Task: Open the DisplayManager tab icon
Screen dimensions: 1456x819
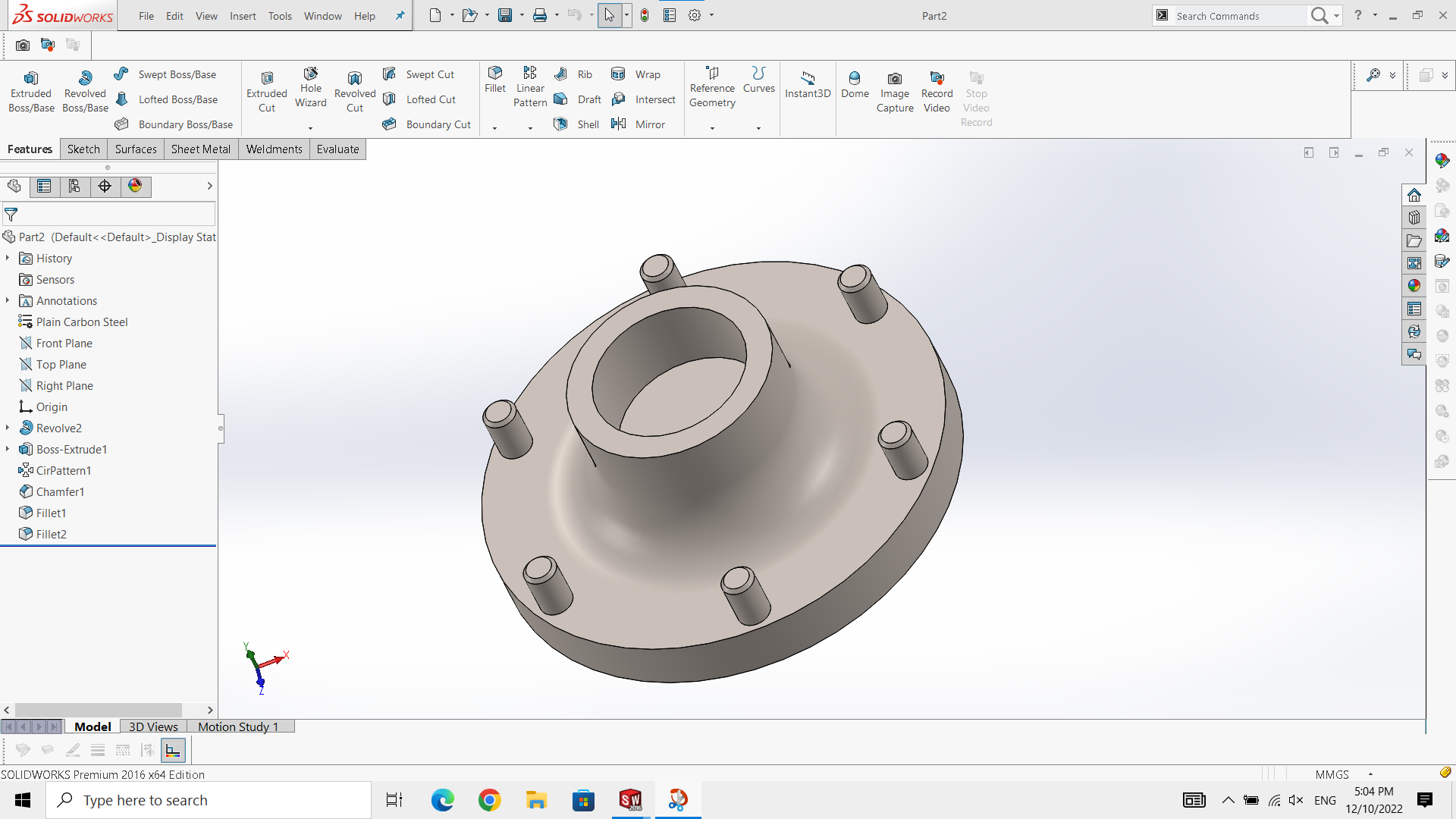Action: (x=135, y=187)
